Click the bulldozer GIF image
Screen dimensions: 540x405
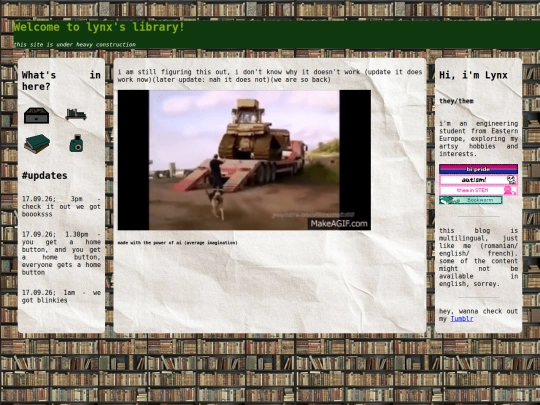pos(244,160)
